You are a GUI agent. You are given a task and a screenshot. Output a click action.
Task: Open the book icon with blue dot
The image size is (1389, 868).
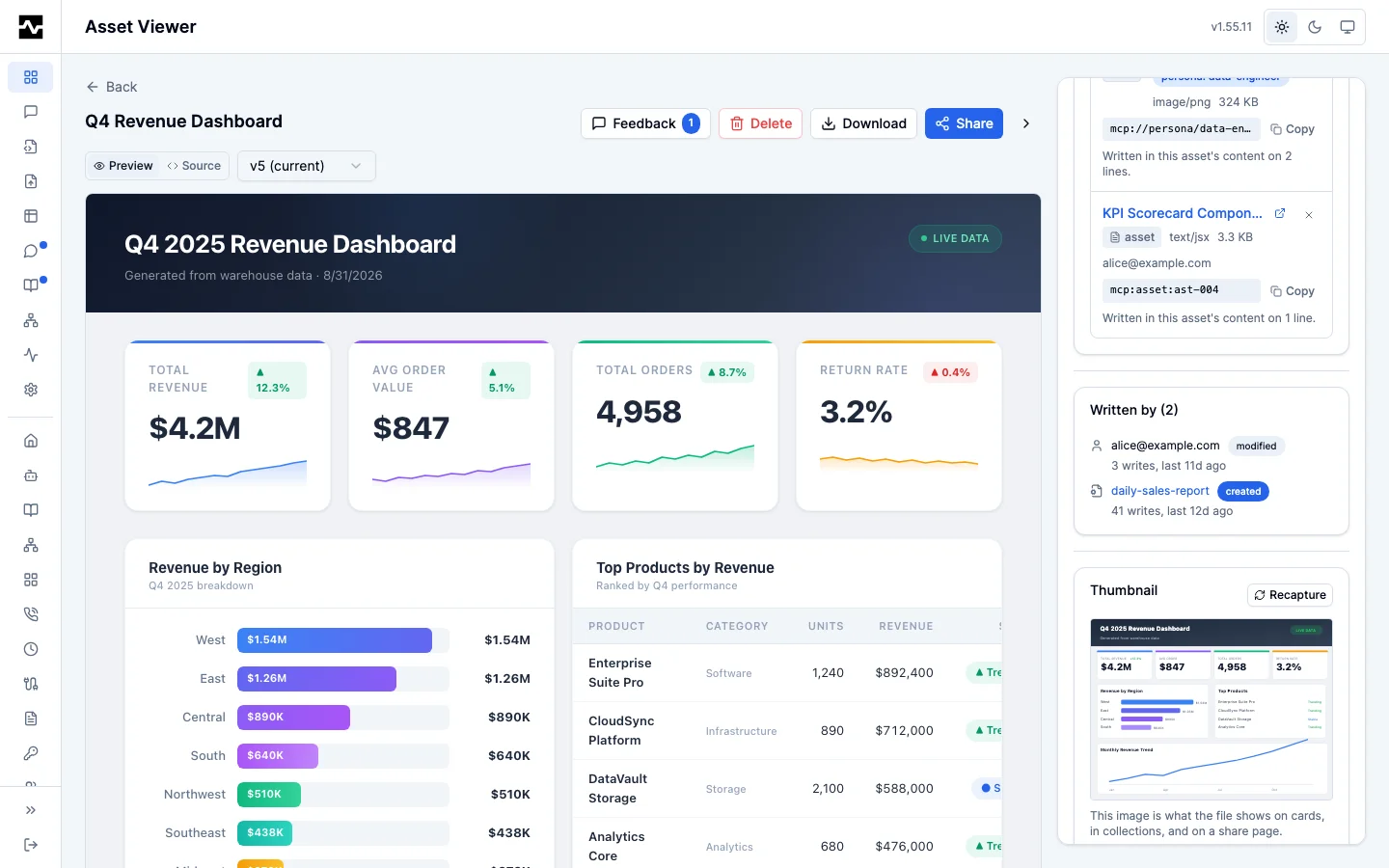pos(31,285)
